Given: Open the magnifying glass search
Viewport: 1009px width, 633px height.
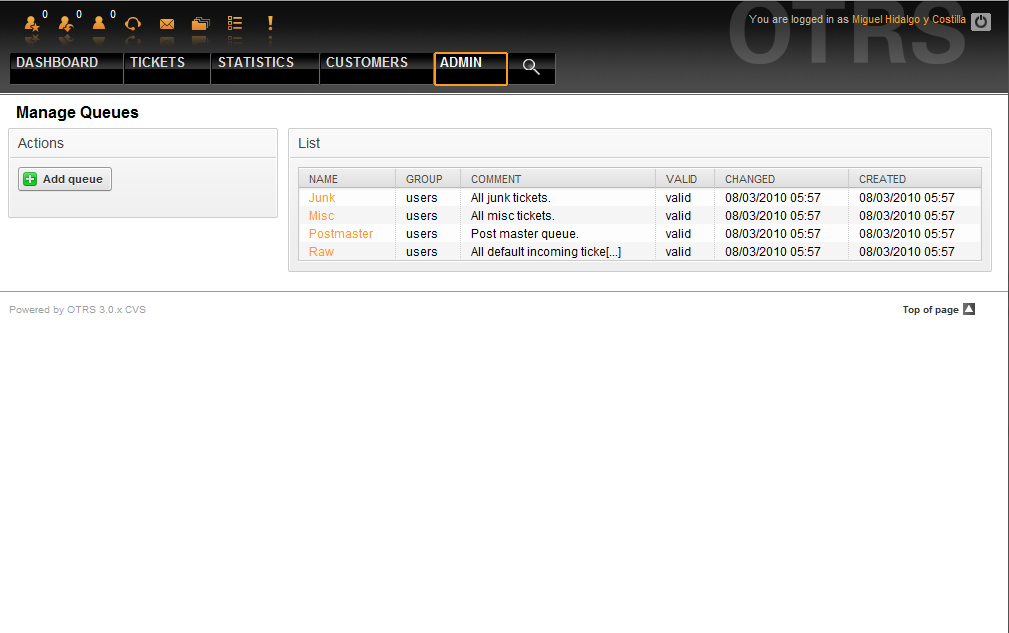Looking at the screenshot, I should (531, 67).
